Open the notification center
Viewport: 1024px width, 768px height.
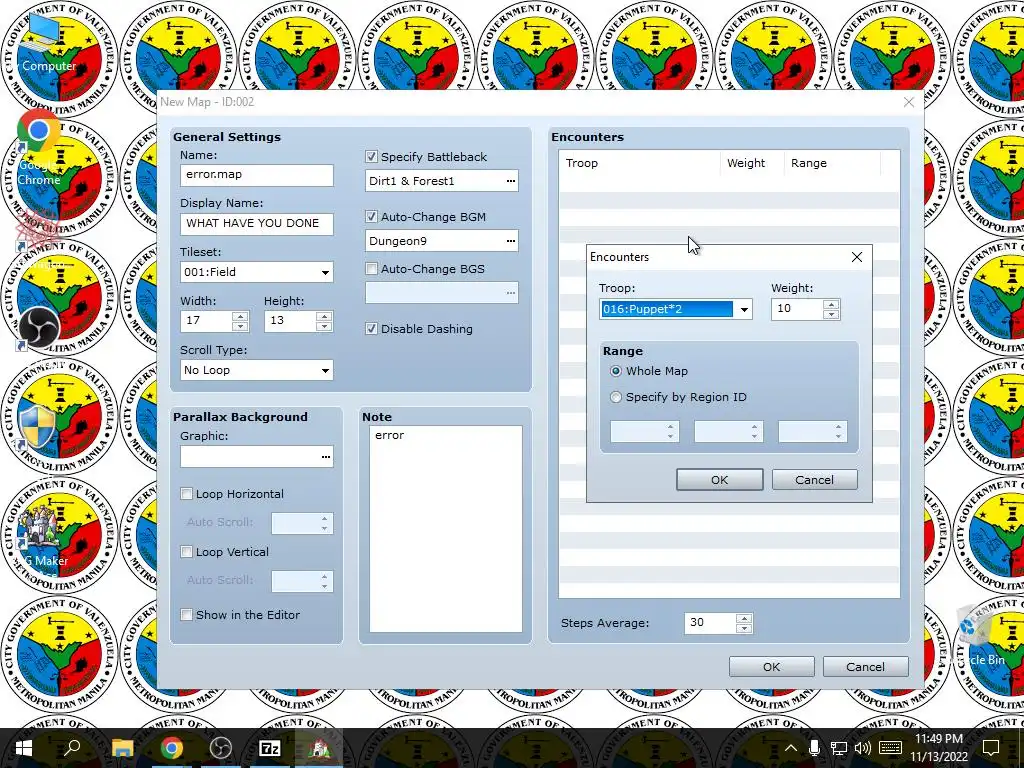pyautogui.click(x=991, y=748)
